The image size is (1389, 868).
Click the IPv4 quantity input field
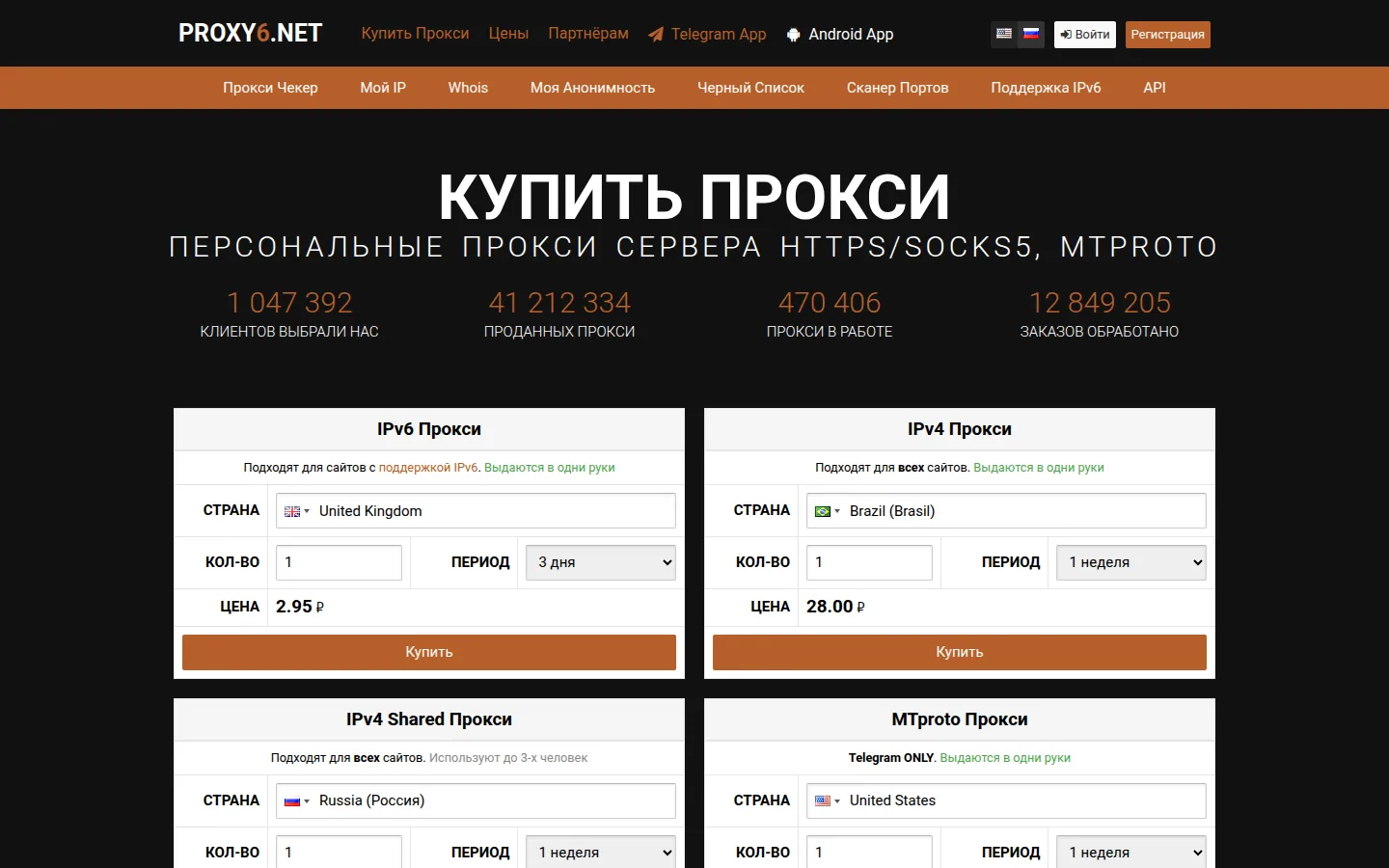pos(869,562)
